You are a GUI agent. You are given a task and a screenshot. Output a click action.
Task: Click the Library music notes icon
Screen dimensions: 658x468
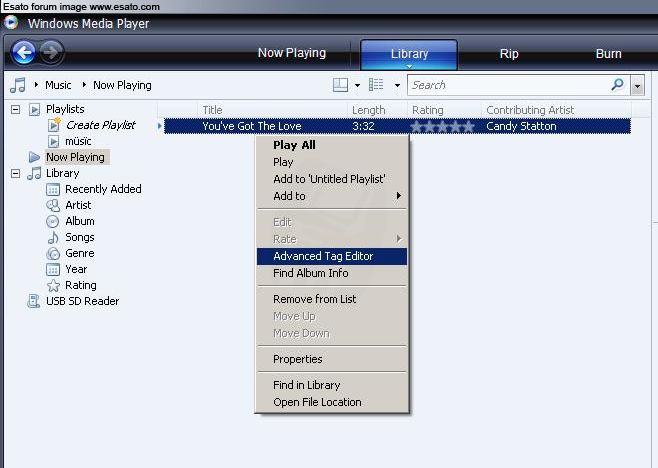[x=34, y=173]
